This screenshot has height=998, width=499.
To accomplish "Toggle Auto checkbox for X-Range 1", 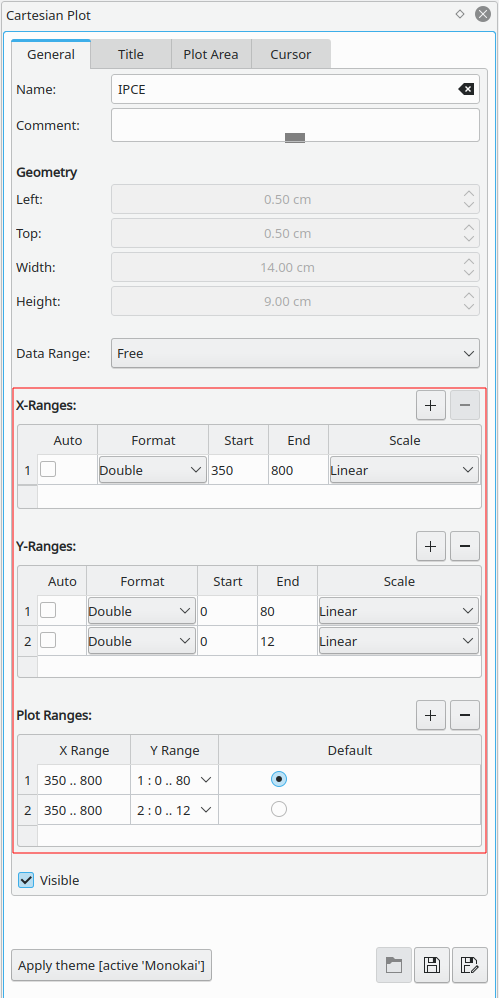I will [48, 469].
